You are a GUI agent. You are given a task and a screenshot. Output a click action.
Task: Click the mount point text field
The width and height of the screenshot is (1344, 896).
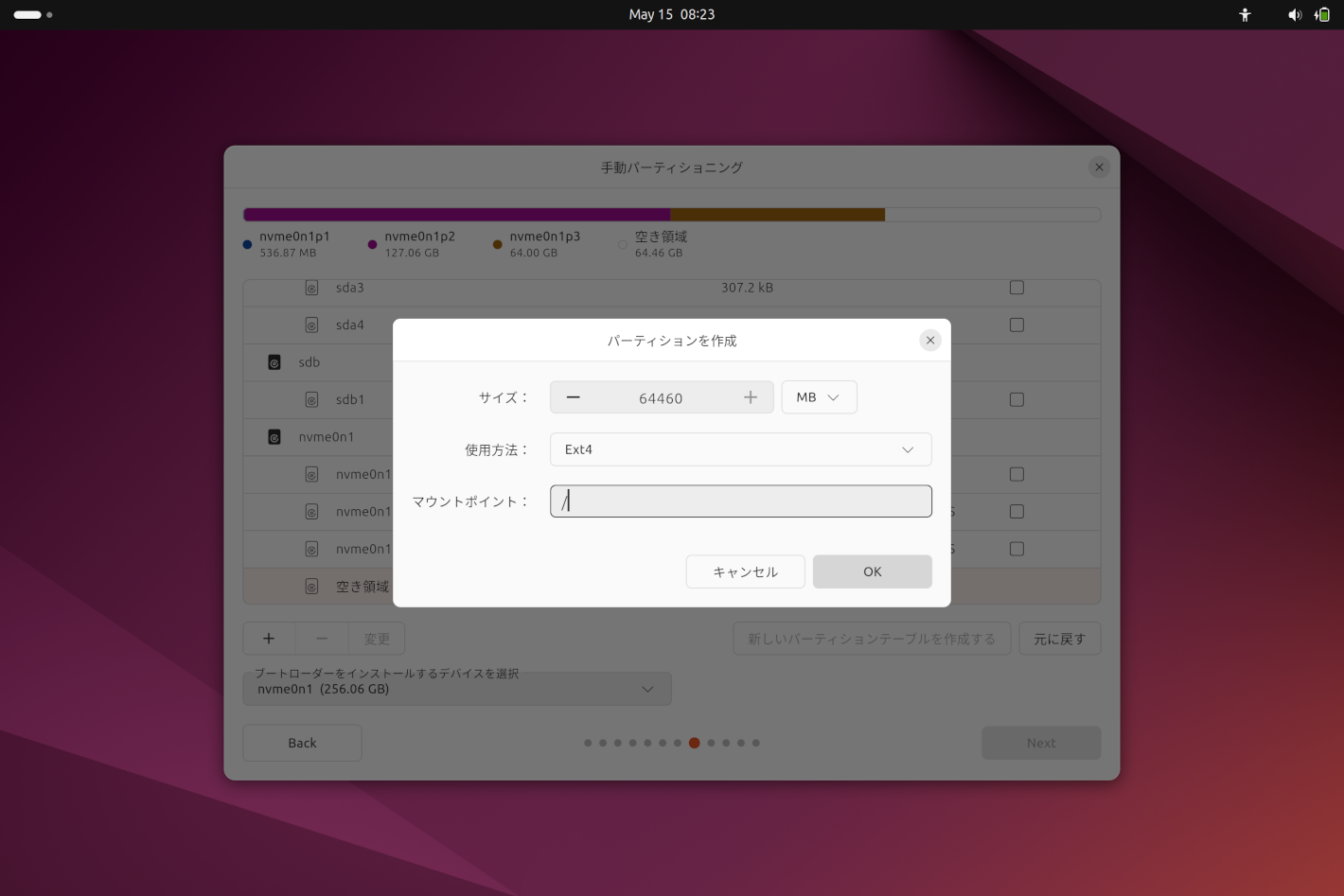pos(740,501)
